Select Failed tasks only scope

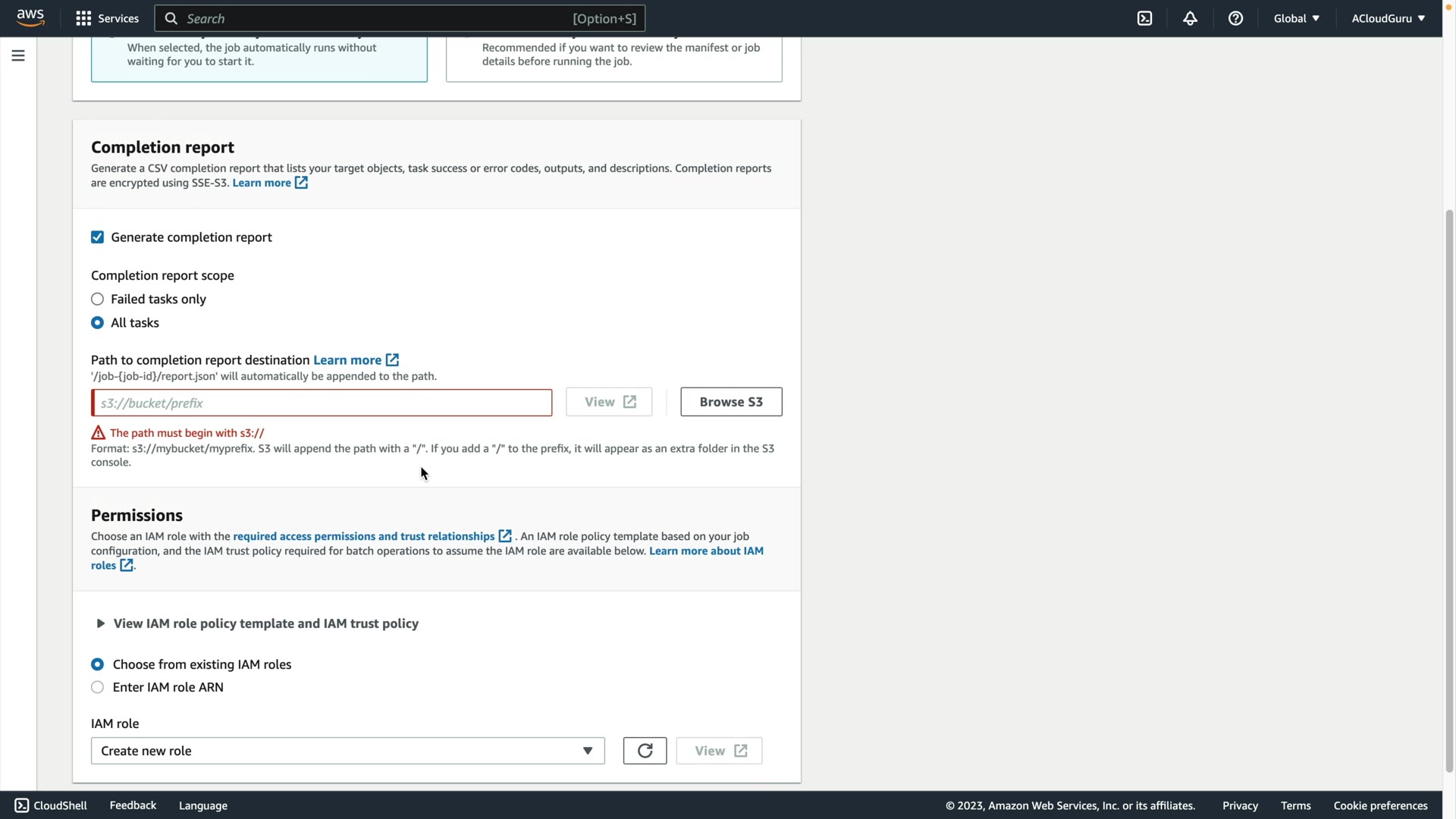coord(97,300)
